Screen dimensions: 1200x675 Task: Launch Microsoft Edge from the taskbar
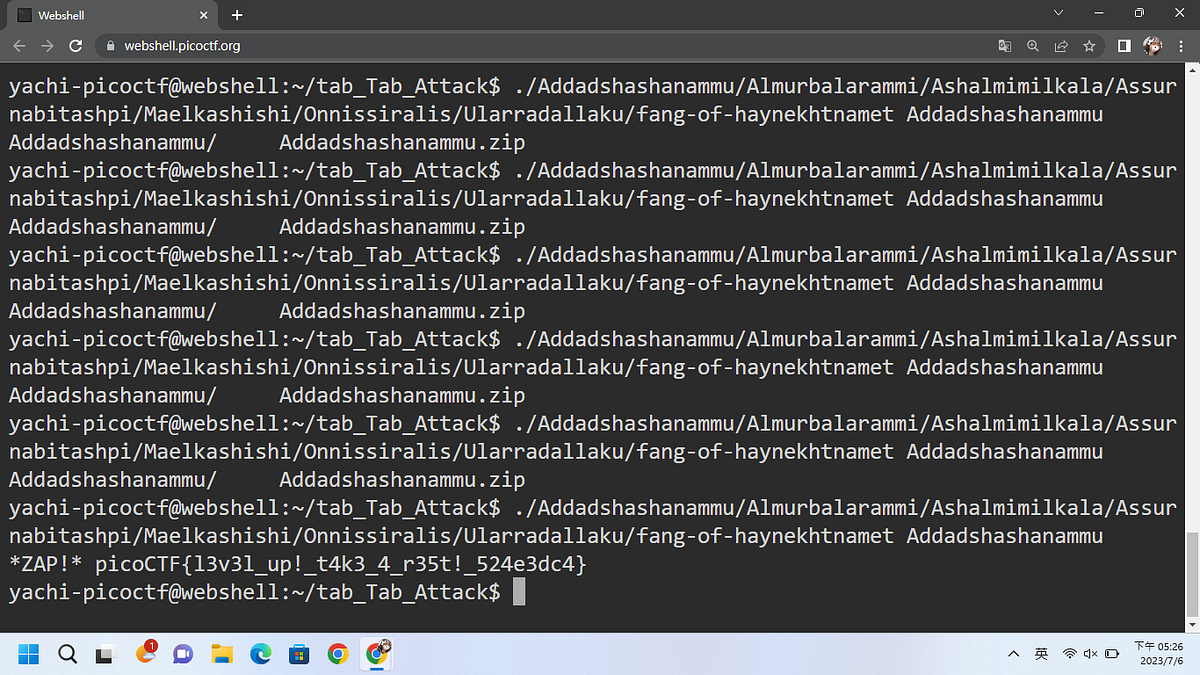(260, 654)
